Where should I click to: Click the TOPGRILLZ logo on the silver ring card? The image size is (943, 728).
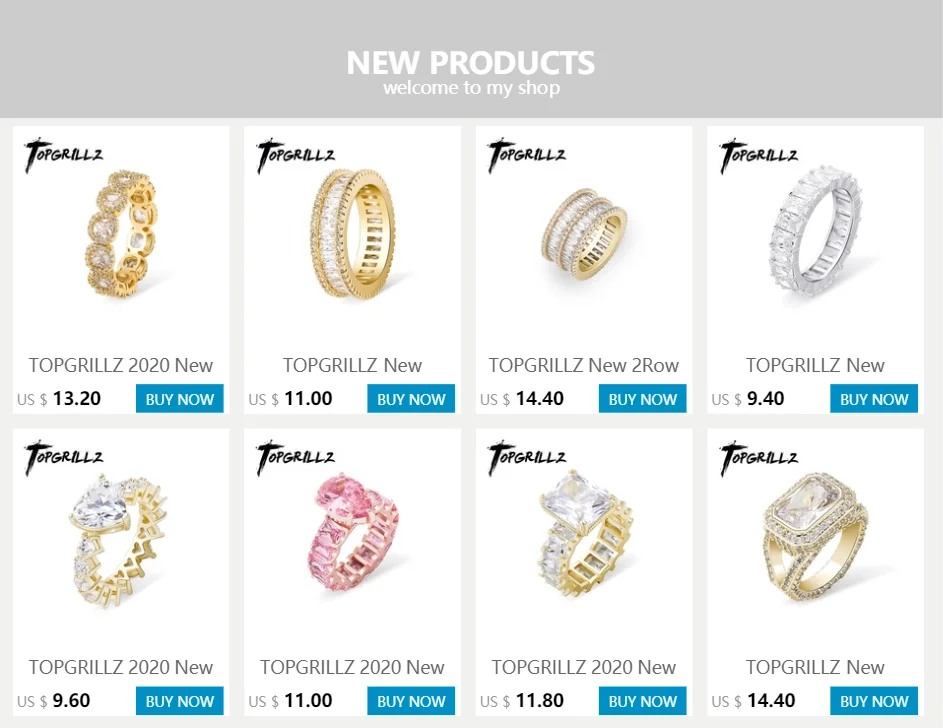tap(758, 155)
